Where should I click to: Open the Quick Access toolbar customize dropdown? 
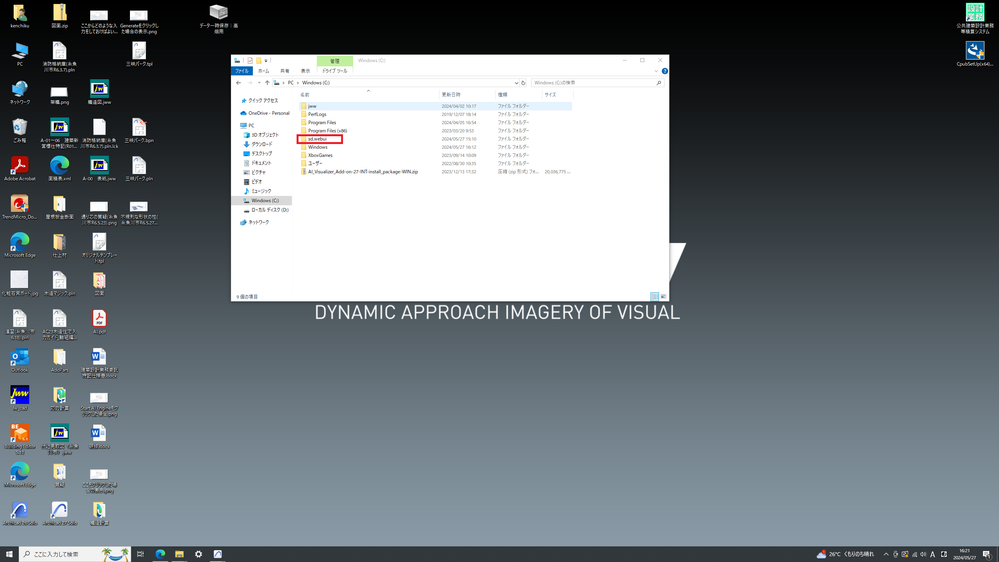click(x=266, y=61)
